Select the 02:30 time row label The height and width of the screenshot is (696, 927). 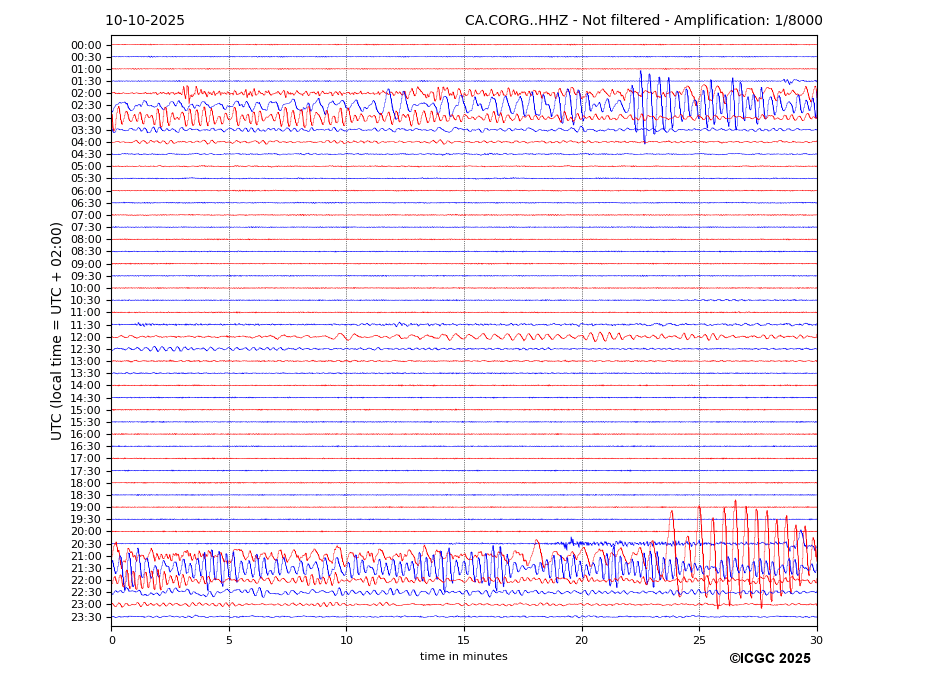(x=86, y=106)
